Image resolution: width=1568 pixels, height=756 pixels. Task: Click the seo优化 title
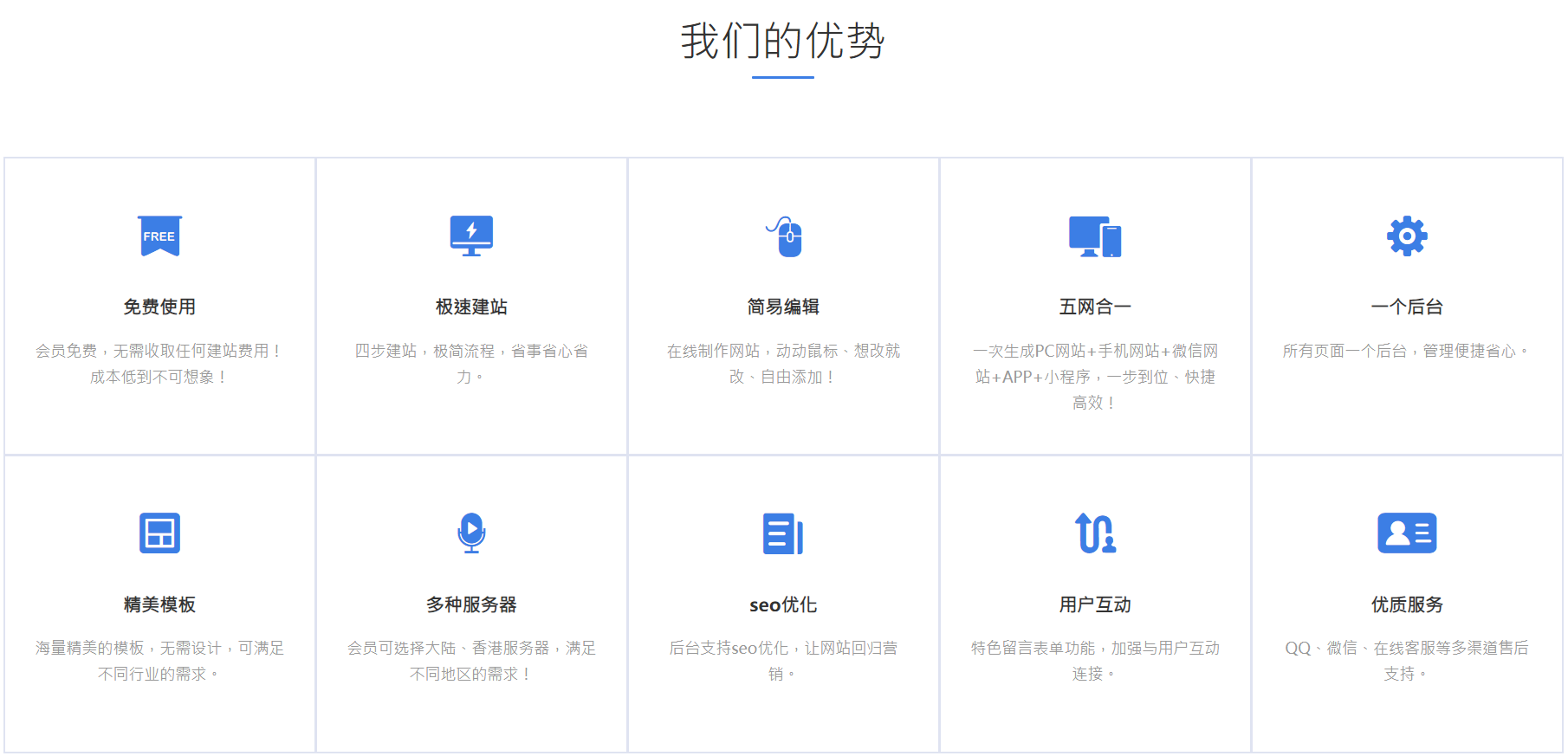(x=783, y=604)
